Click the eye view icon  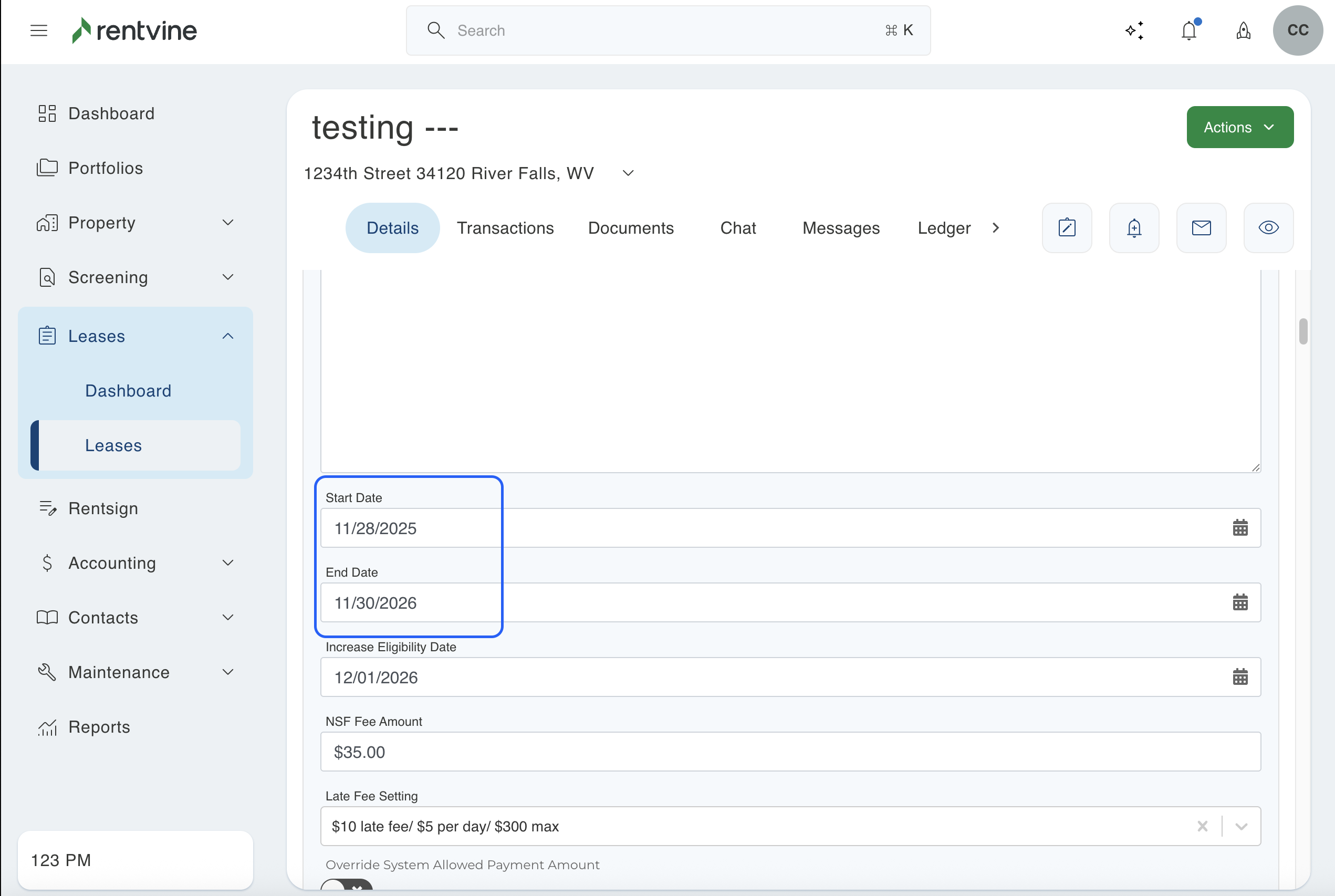[x=1268, y=228]
